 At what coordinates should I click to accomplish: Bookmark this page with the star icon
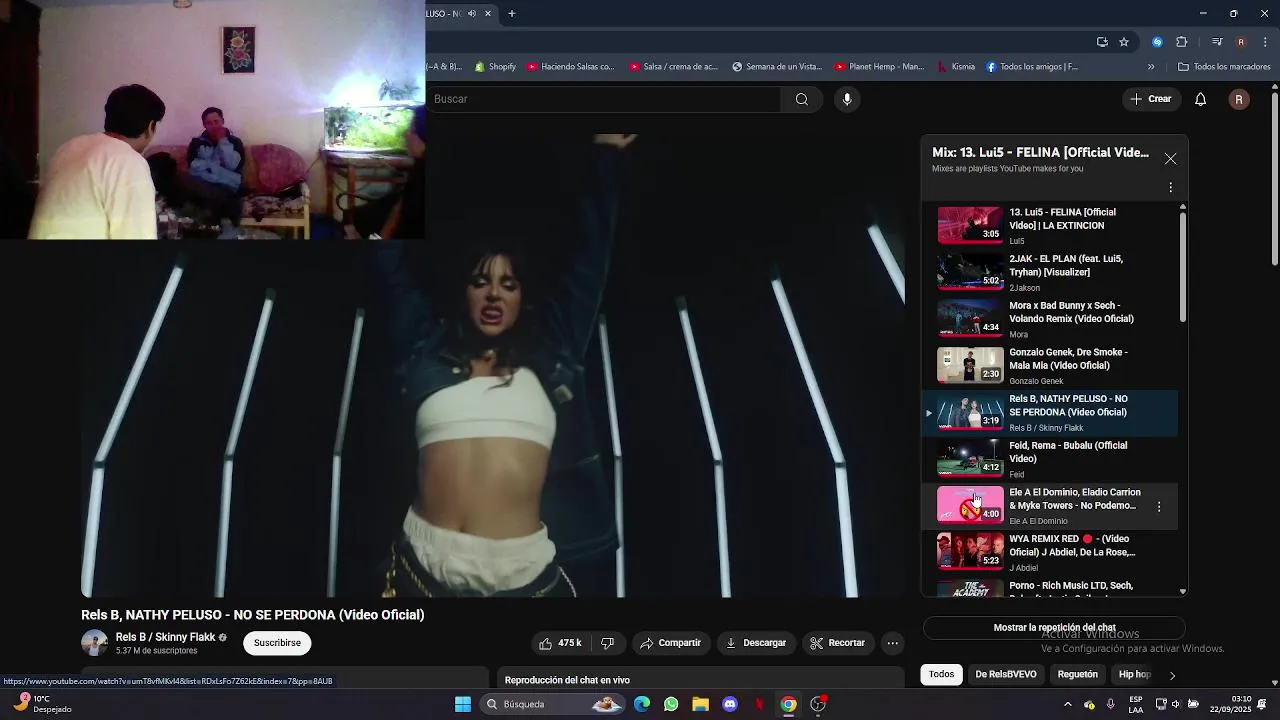[1124, 42]
